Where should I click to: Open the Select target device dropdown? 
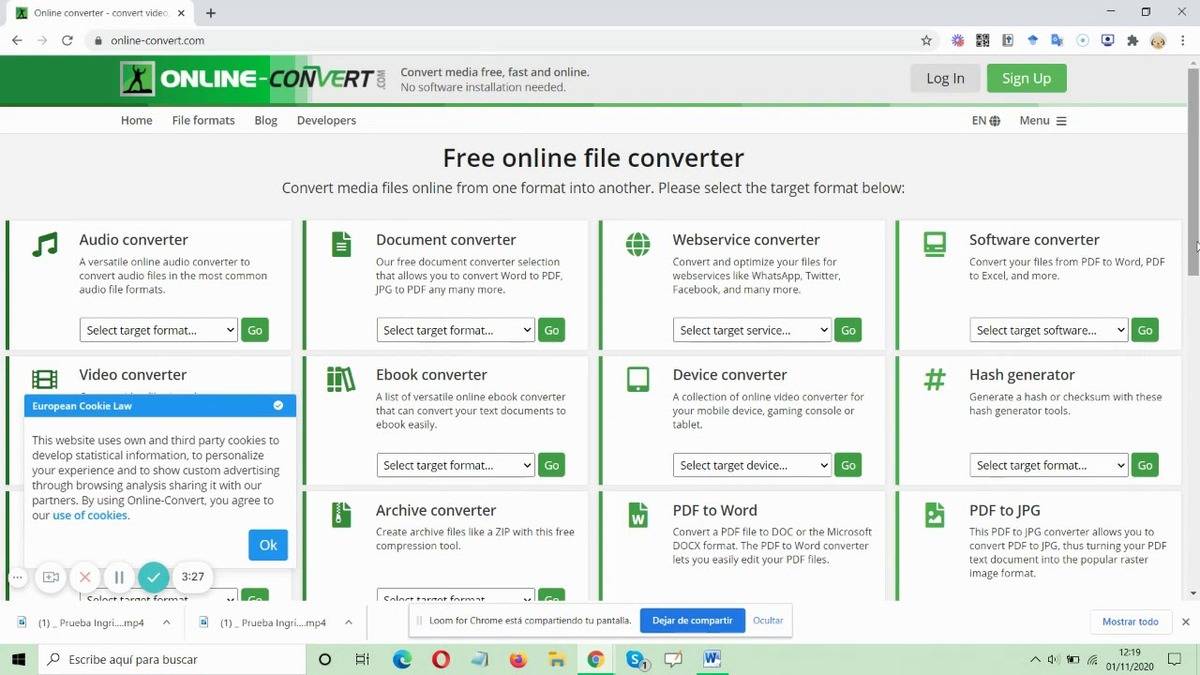[752, 465]
